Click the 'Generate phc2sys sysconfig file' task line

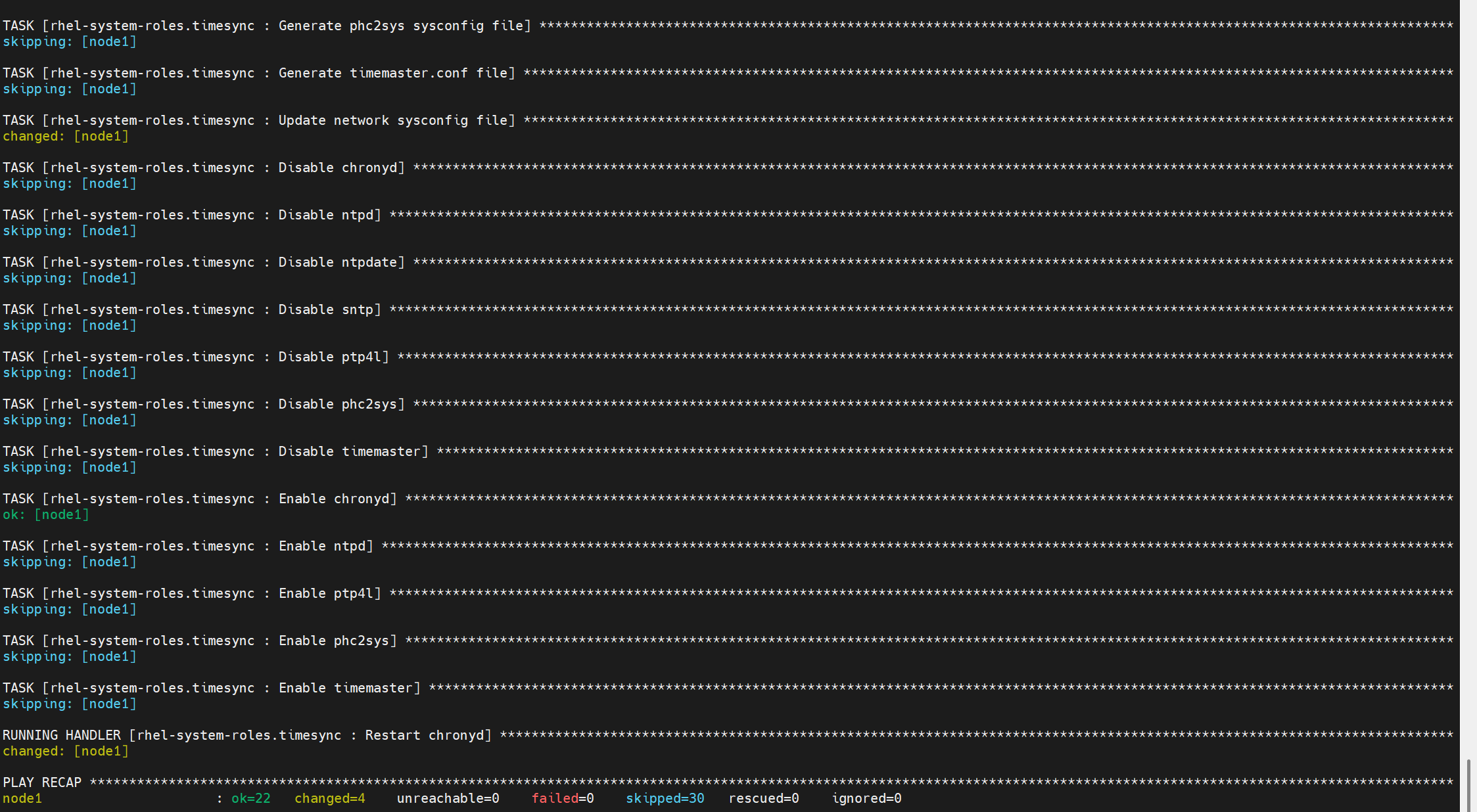[x=728, y=26]
